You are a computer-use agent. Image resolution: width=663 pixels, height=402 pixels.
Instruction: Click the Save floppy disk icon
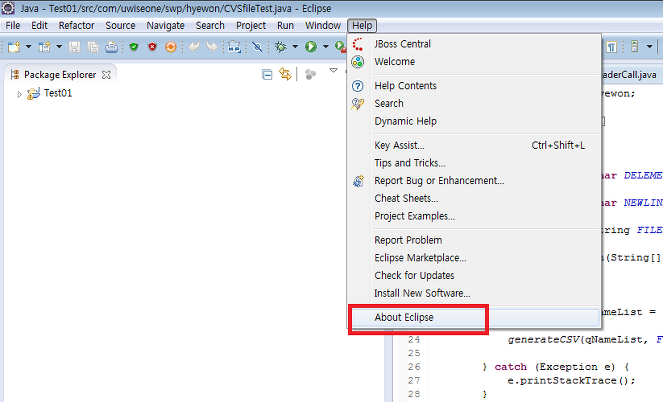click(x=74, y=46)
